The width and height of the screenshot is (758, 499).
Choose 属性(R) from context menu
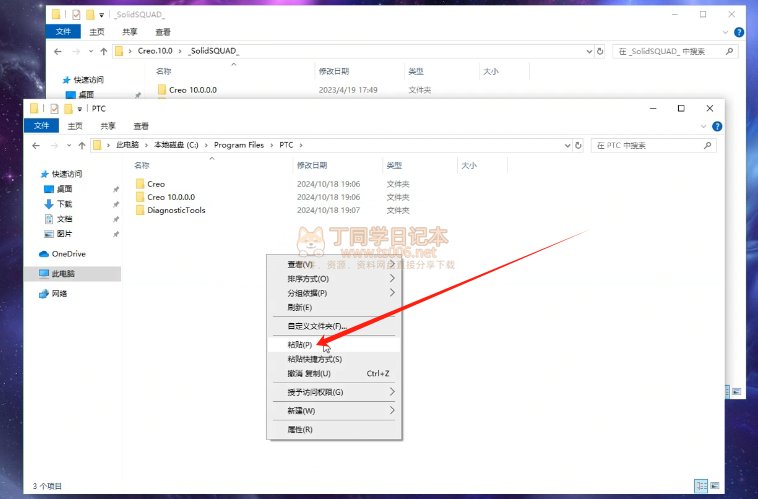tap(334, 429)
